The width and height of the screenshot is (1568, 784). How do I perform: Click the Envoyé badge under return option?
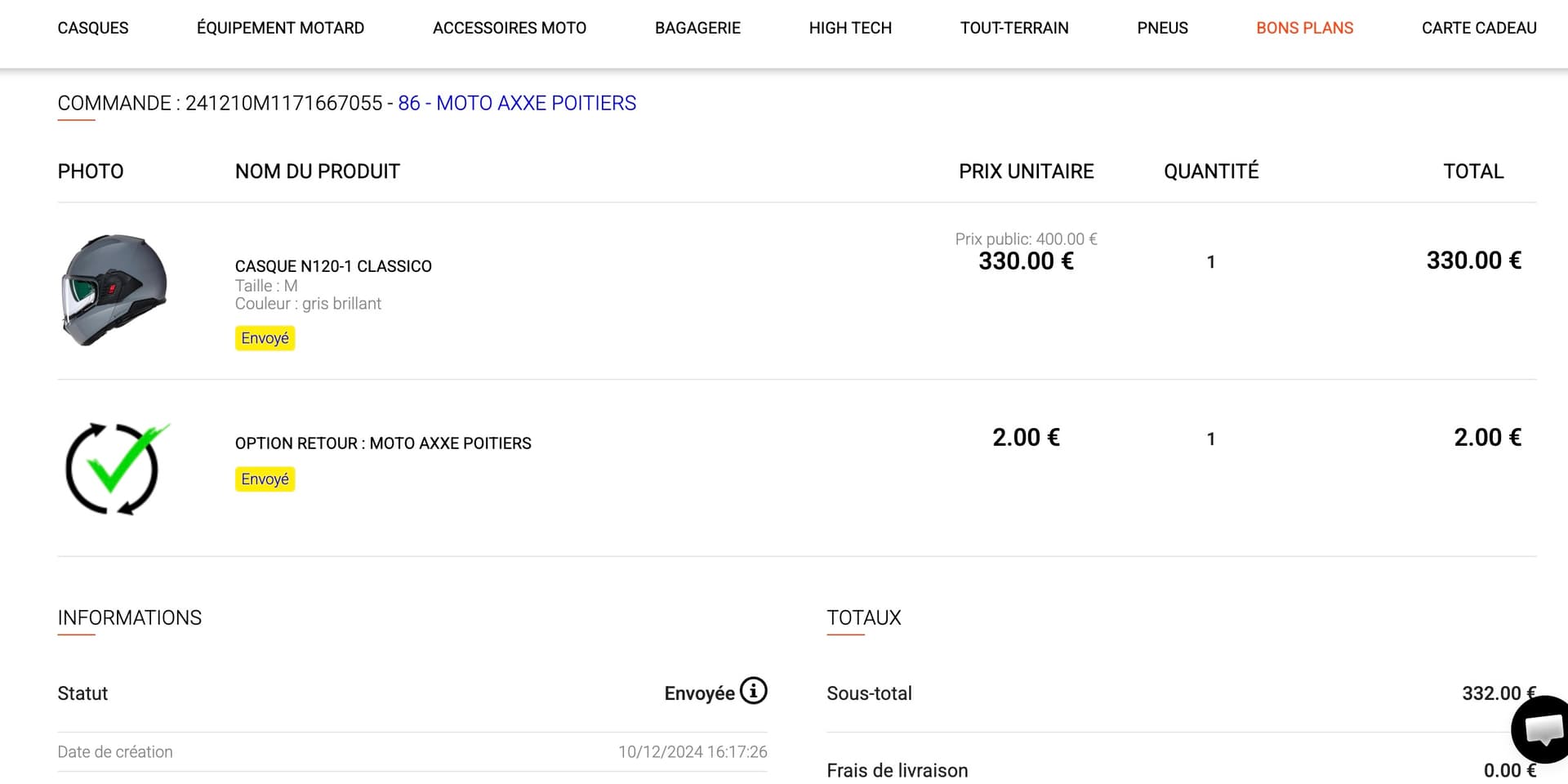(x=265, y=479)
